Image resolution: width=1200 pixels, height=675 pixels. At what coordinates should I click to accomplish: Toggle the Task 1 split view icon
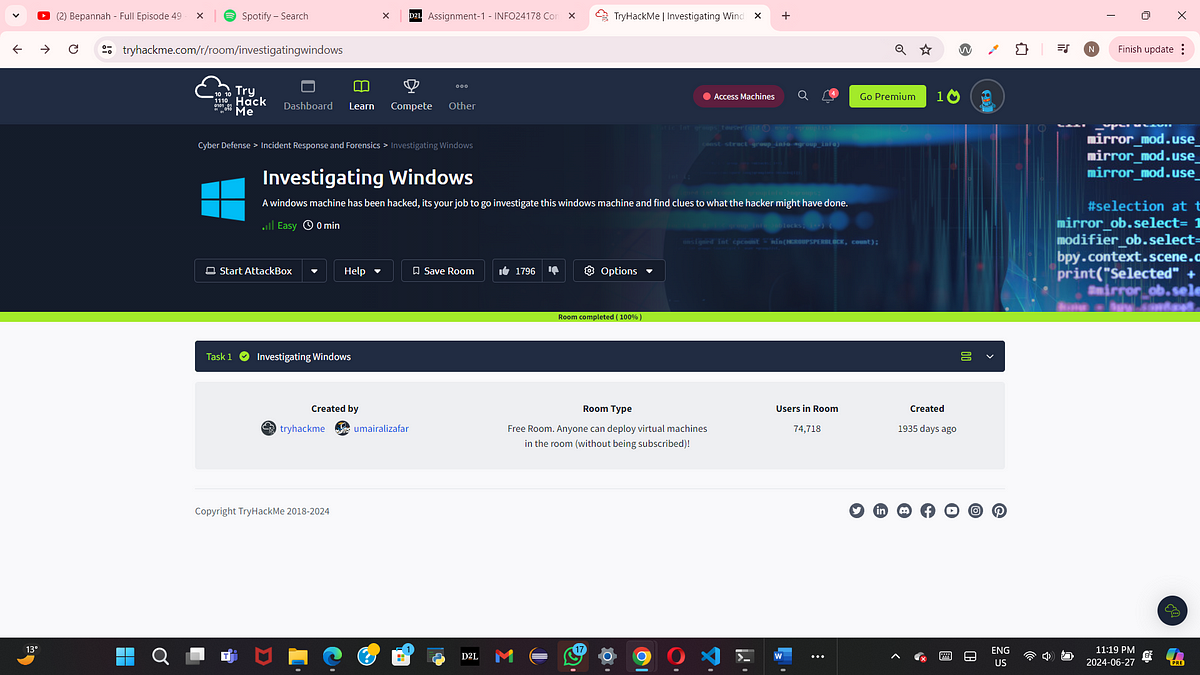(x=966, y=356)
